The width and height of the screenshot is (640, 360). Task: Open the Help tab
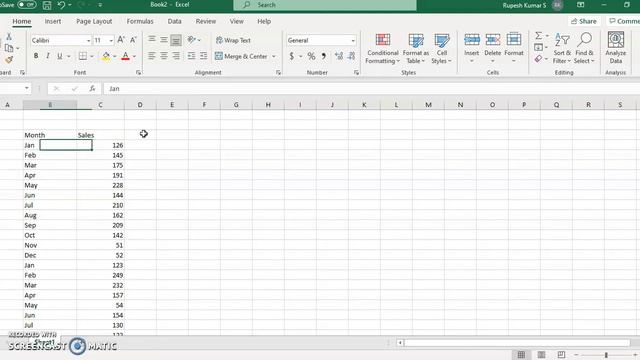coord(264,21)
